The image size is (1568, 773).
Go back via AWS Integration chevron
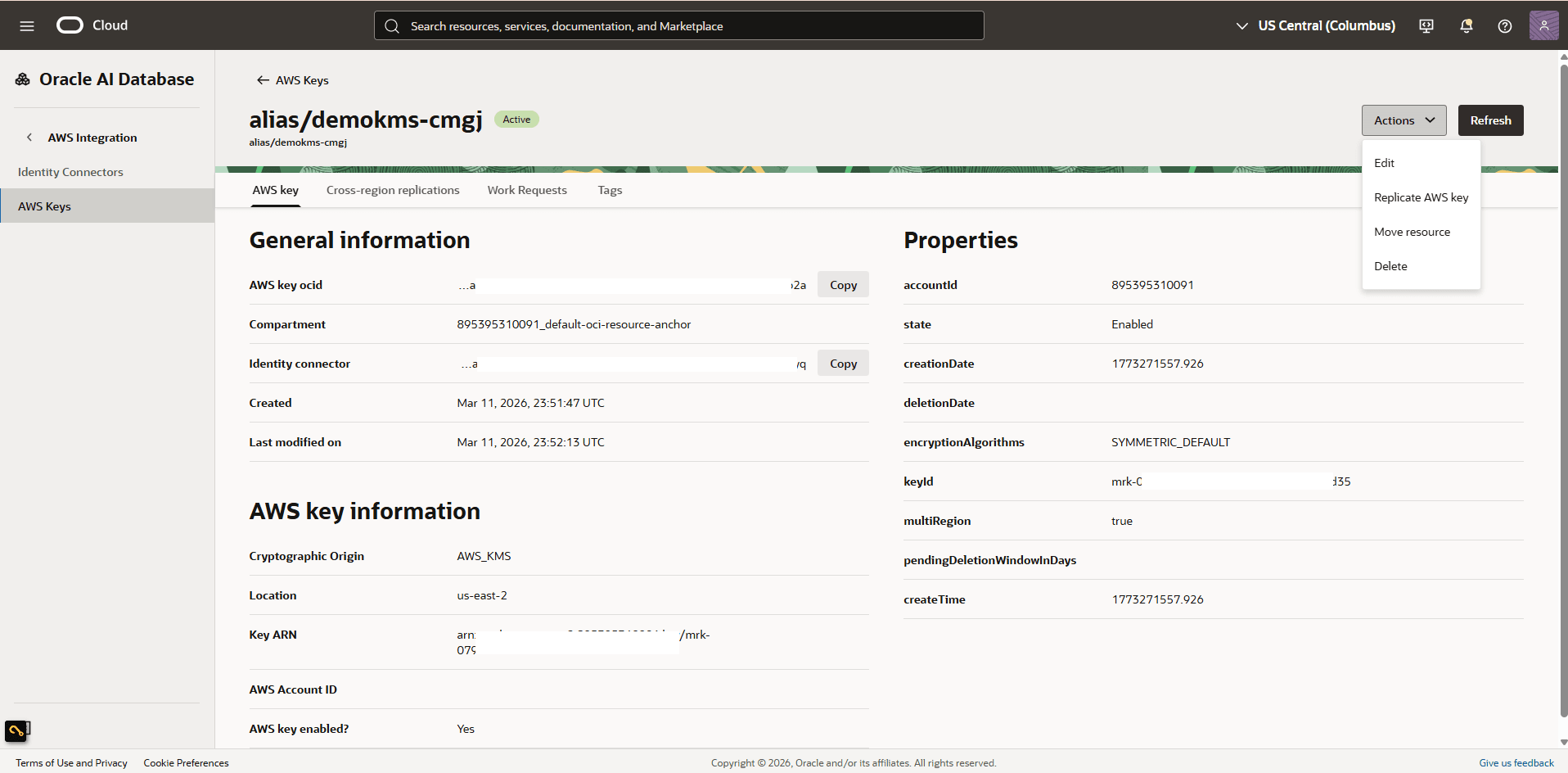pos(29,138)
